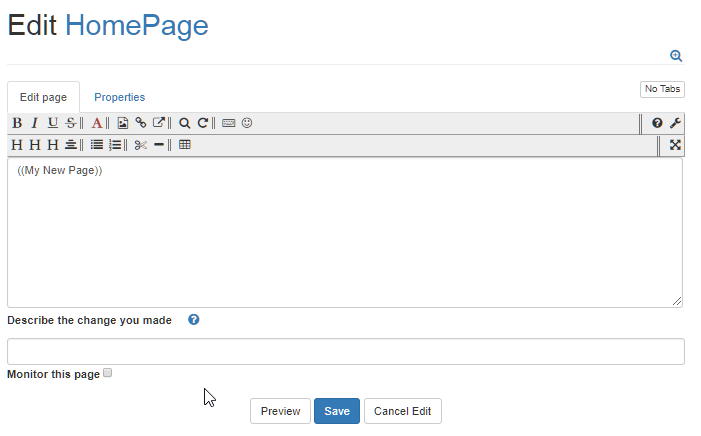
Task: Insert a table using grid icon
Action: pos(185,145)
